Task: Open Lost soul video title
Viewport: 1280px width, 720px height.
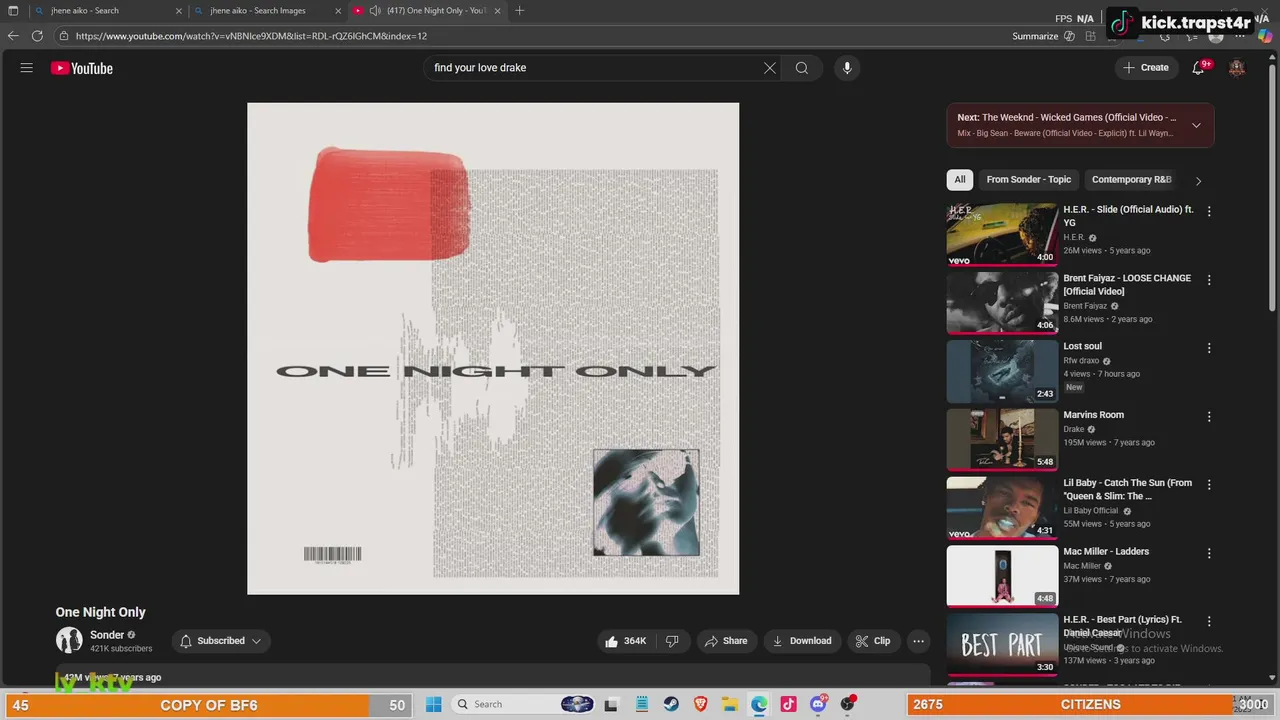Action: tap(1082, 347)
